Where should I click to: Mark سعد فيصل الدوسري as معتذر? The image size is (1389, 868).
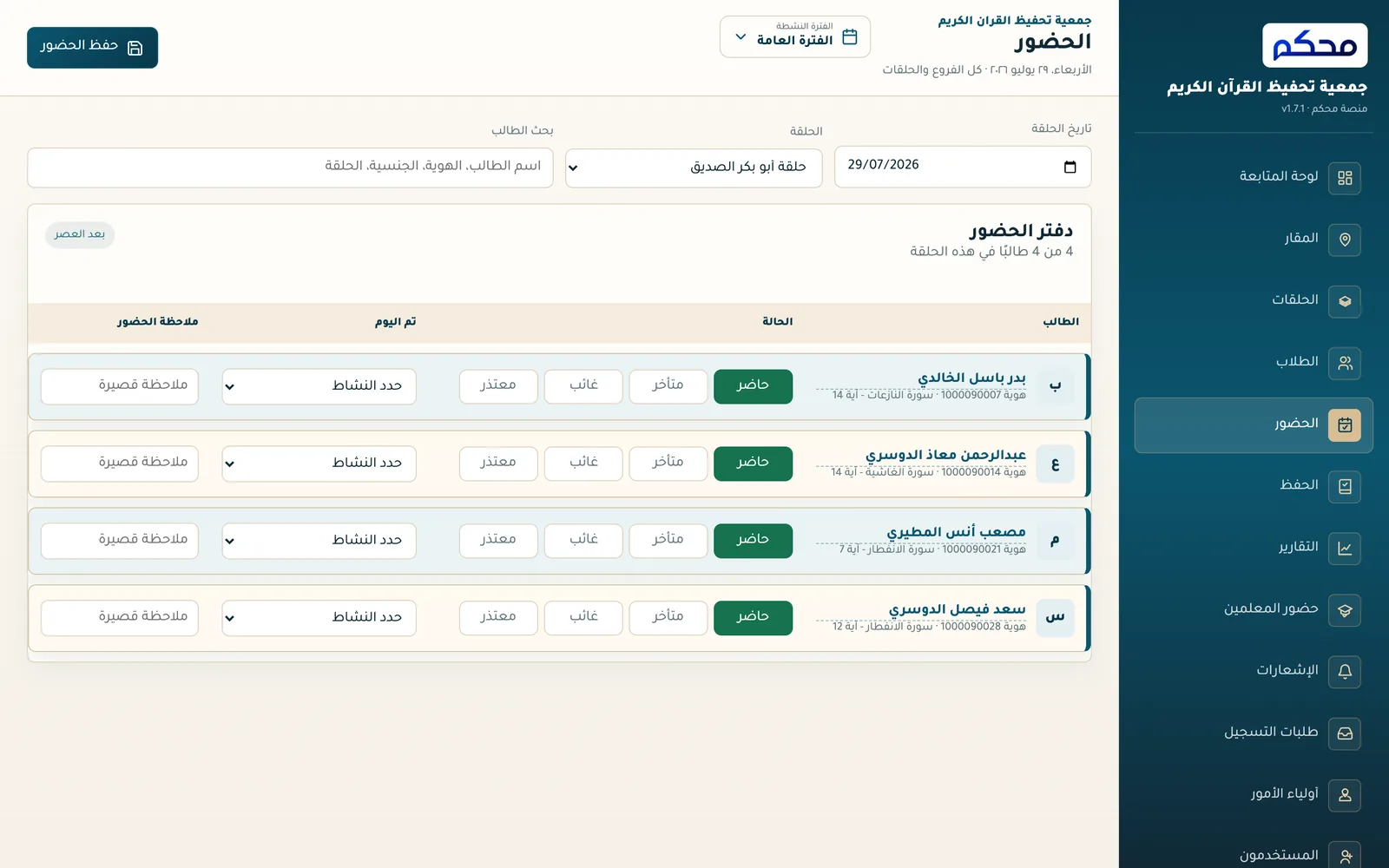(498, 618)
